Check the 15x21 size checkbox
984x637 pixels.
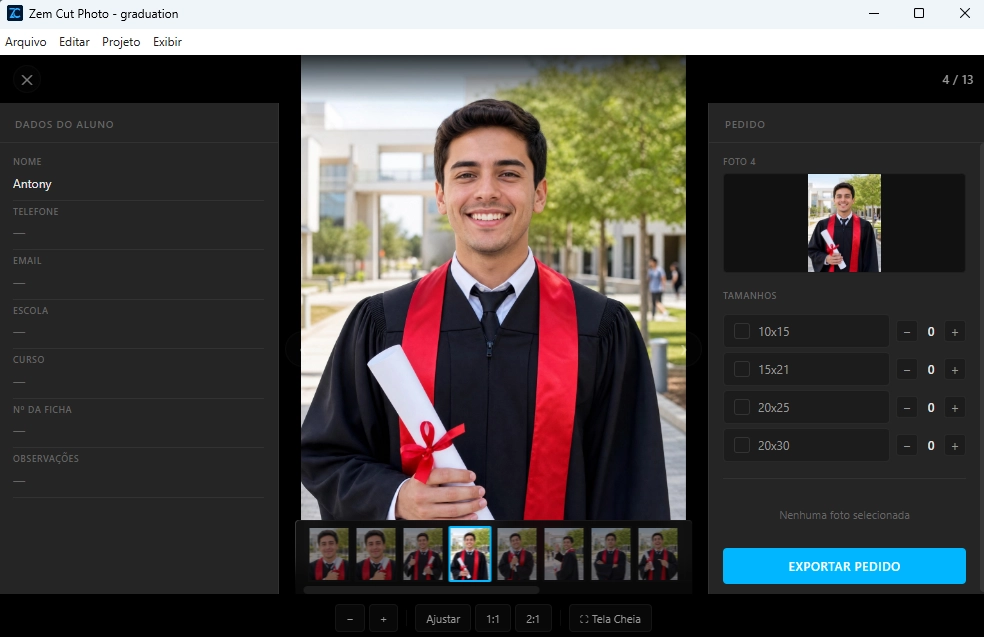coord(742,369)
